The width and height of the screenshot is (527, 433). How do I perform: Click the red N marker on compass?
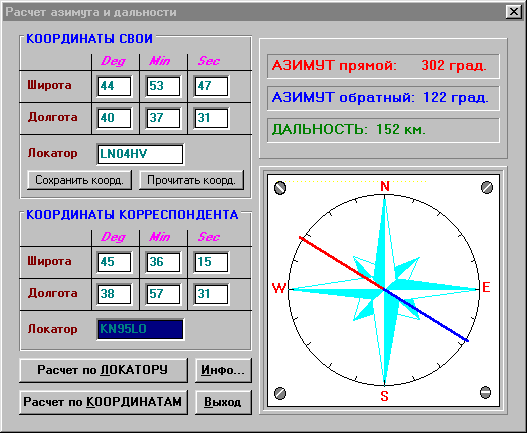(x=385, y=186)
